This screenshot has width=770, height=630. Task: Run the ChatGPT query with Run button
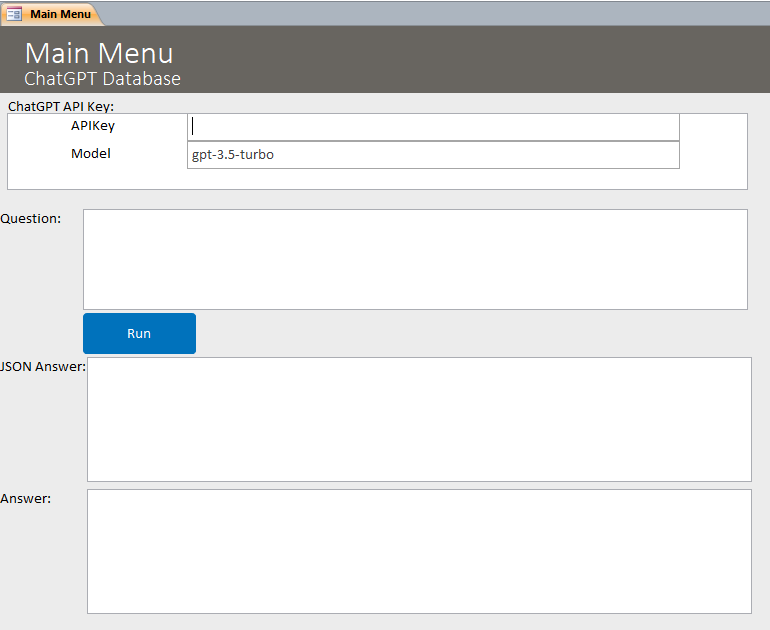click(139, 333)
